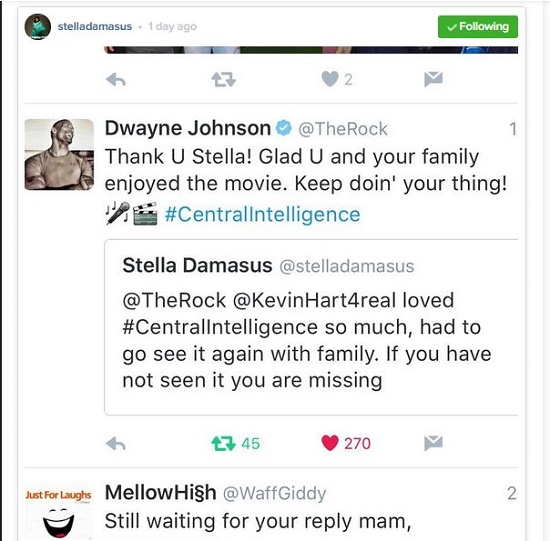This screenshot has height=541, width=550.
Task: Retweet the top partially shown tweet
Action: [x=223, y=80]
